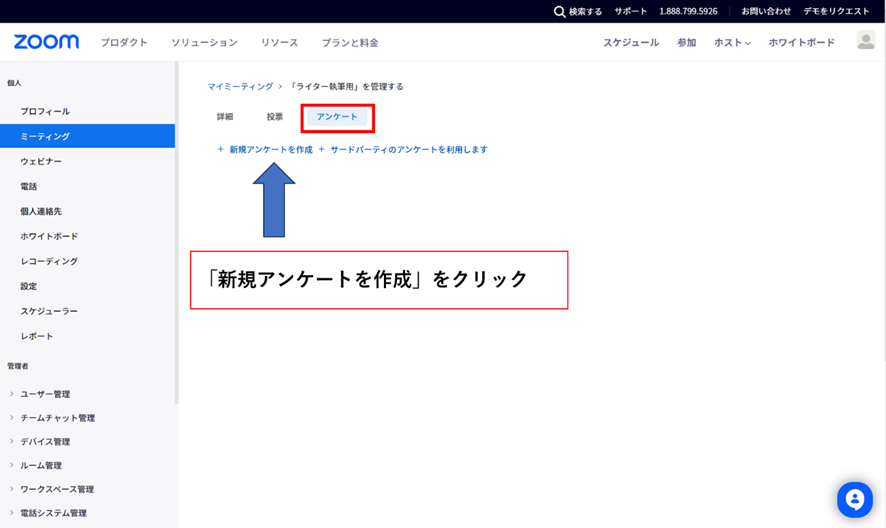Open プランと料金 page
Viewport: 886px width, 528px height.
coord(350,42)
